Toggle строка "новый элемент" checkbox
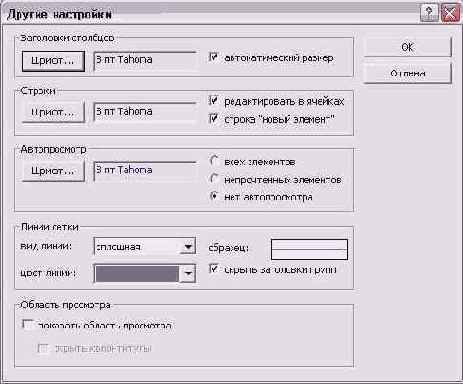Viewport: 463px width, 384px height. 214,118
